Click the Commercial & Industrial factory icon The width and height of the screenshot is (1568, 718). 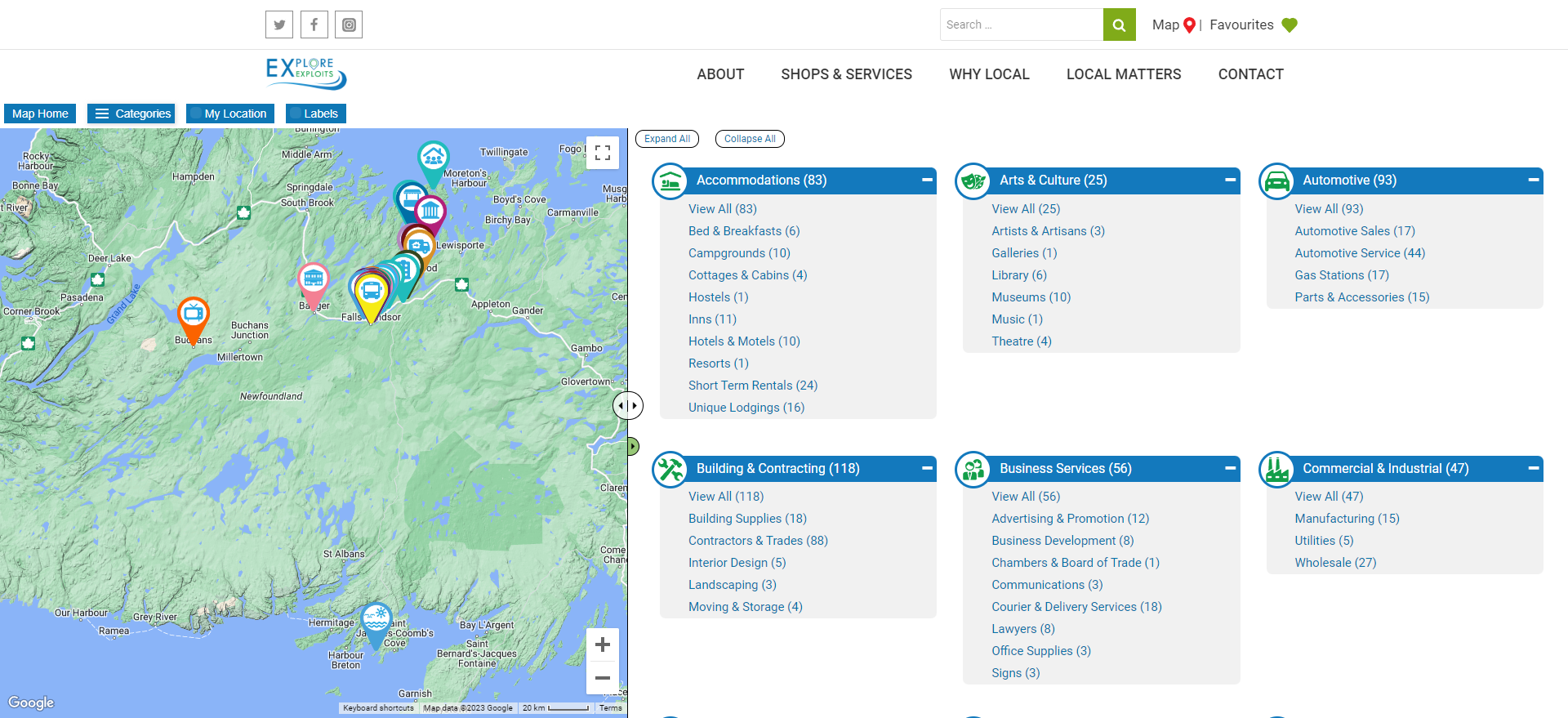[x=1277, y=470]
